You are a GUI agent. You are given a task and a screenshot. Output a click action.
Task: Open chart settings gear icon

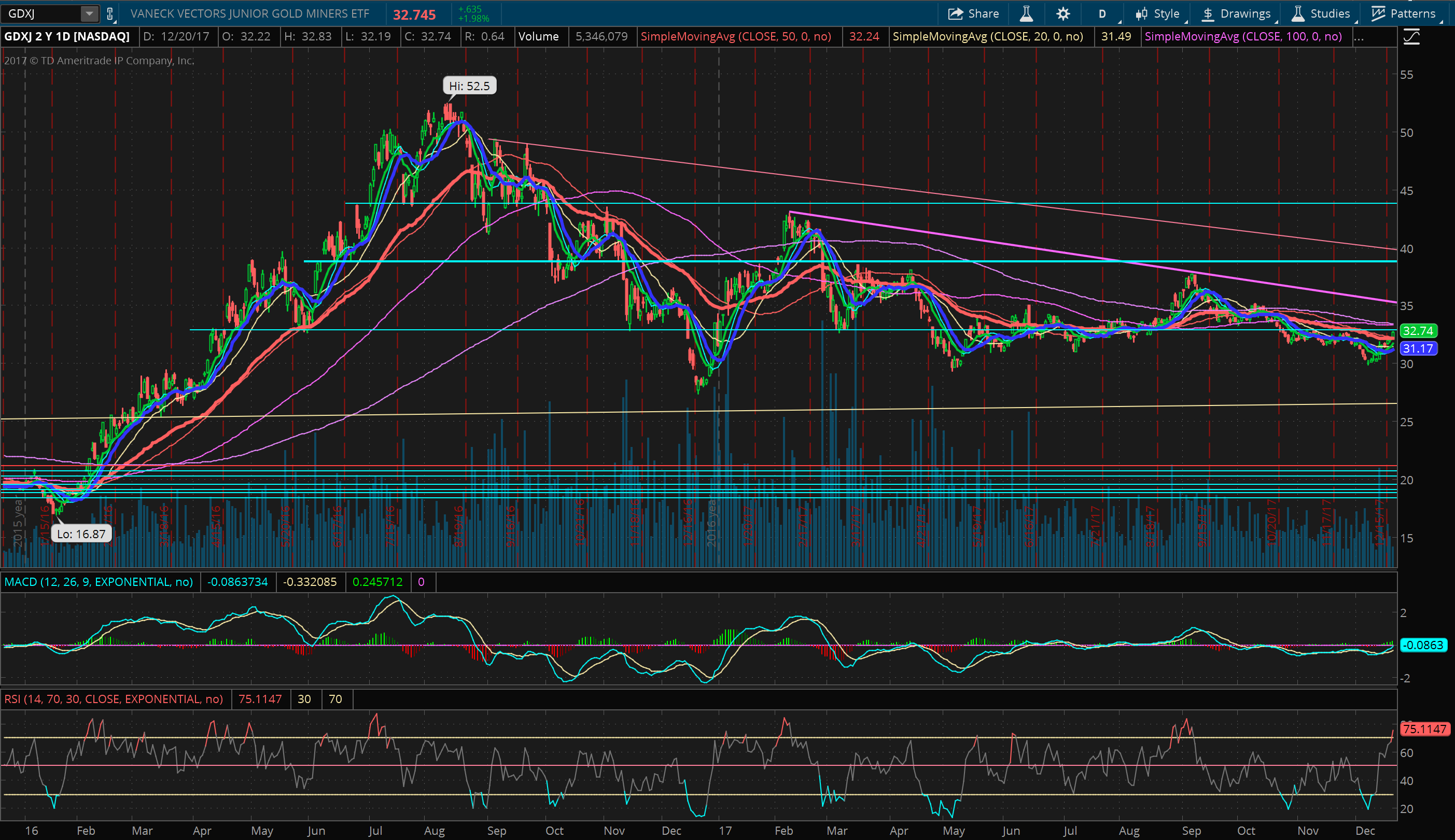(x=1062, y=13)
